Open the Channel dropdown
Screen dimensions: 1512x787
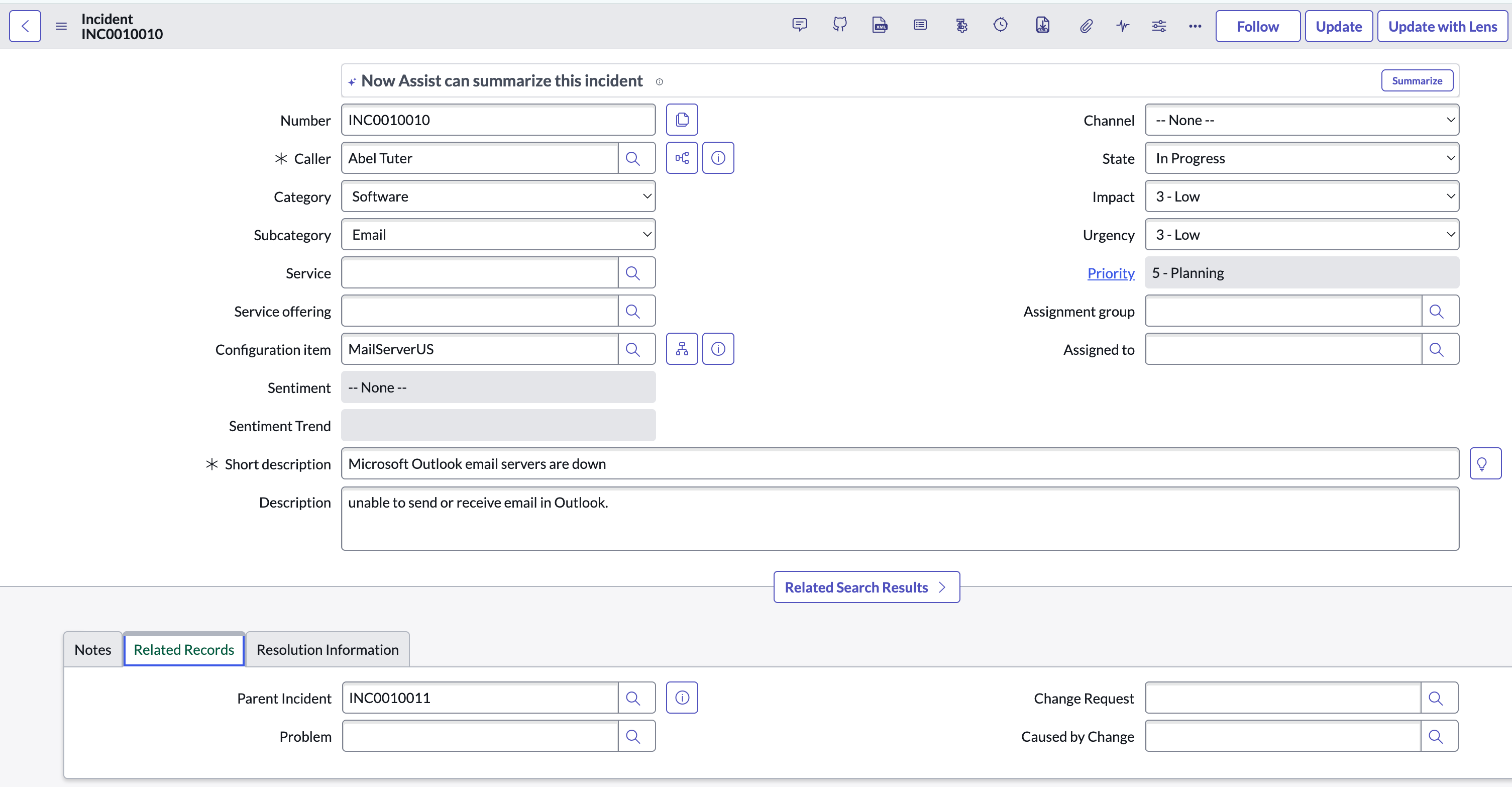pyautogui.click(x=1302, y=120)
